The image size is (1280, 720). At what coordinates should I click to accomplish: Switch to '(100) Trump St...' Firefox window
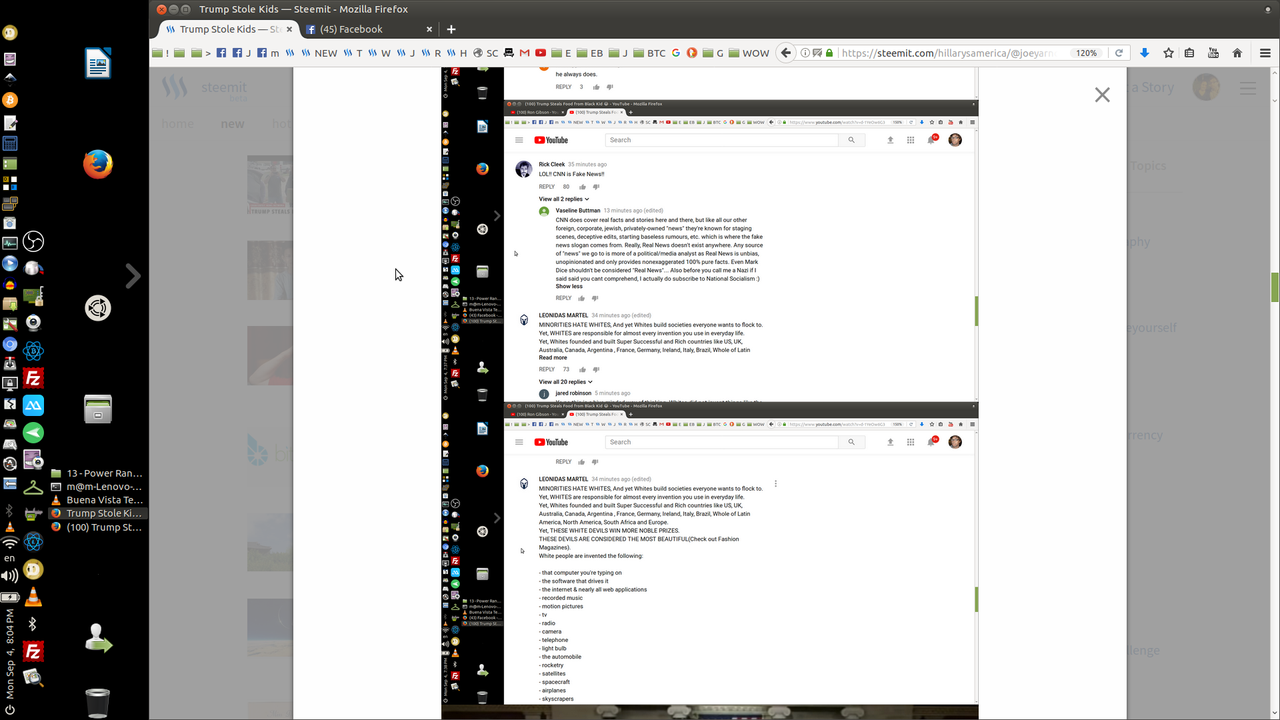click(x=96, y=527)
